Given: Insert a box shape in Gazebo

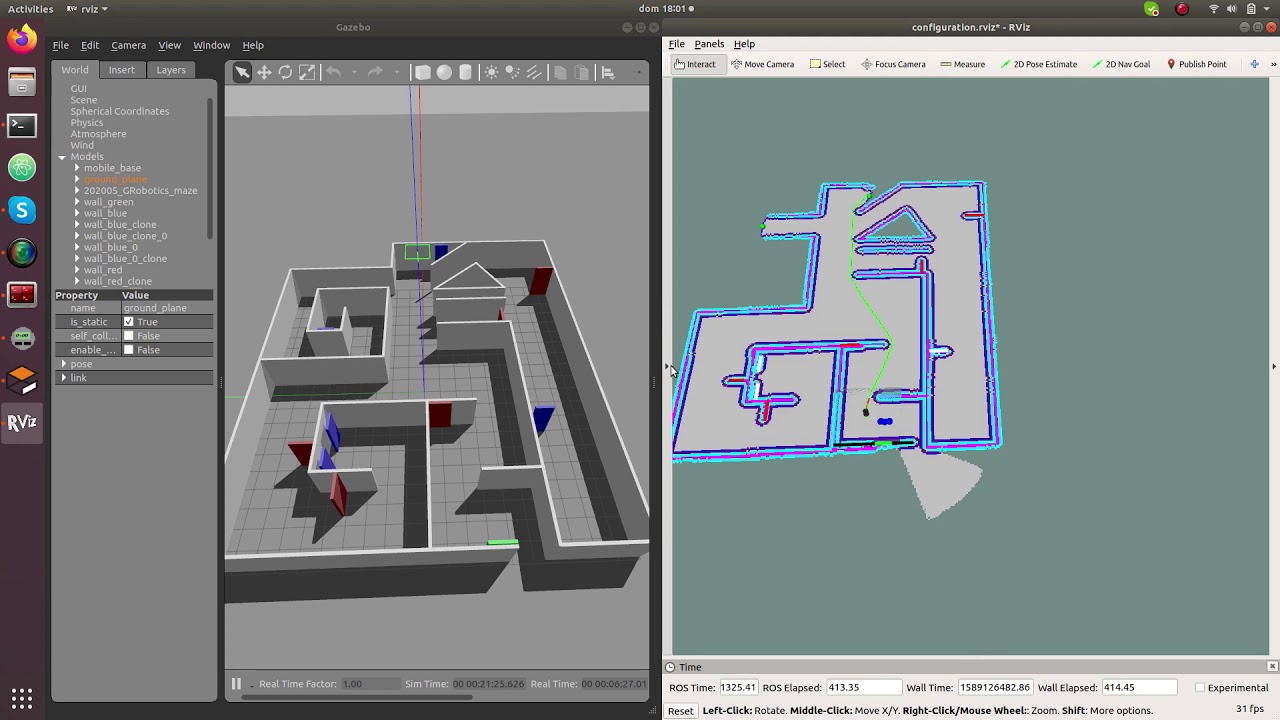Looking at the screenshot, I should pyautogui.click(x=423, y=72).
